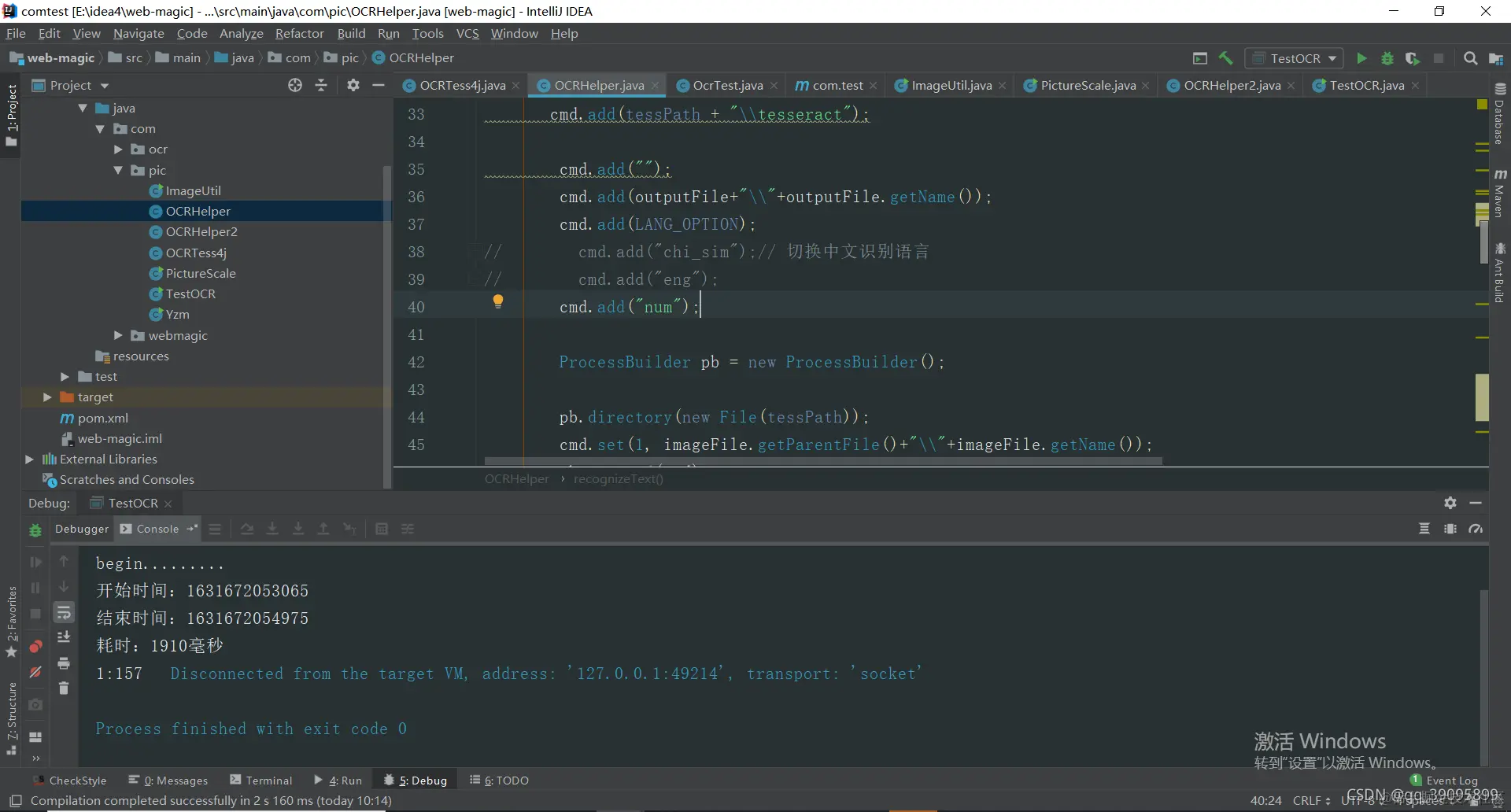Toggle the Ant Build tool window
1511x812 pixels.
click(x=1500, y=273)
